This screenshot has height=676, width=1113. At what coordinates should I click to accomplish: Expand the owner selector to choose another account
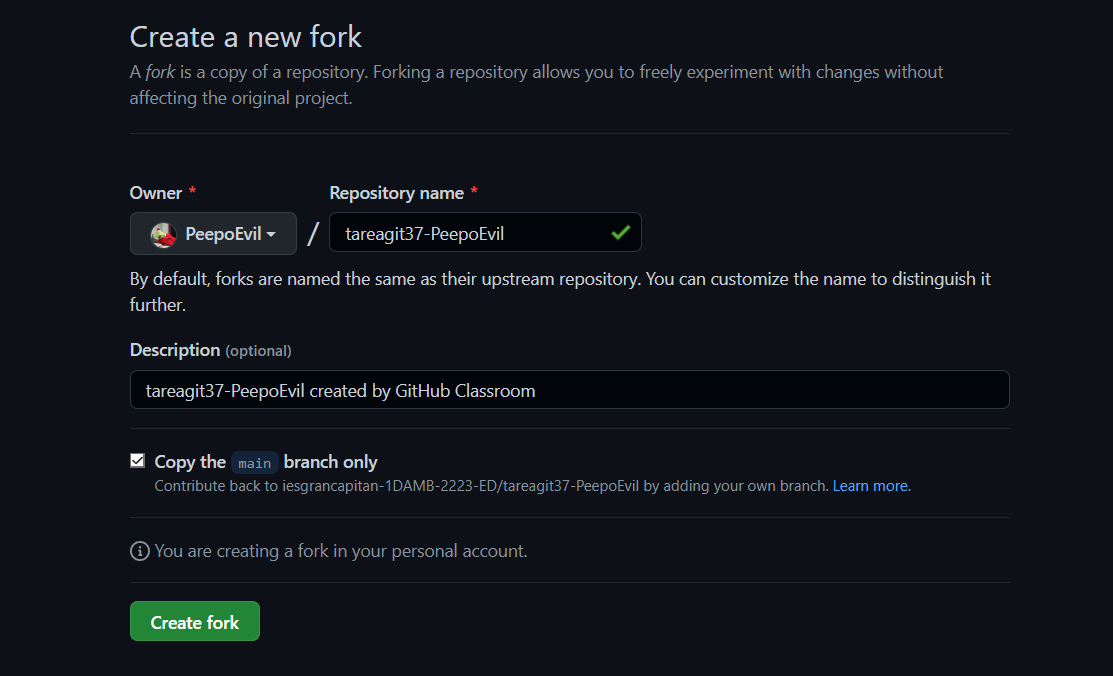coord(213,233)
